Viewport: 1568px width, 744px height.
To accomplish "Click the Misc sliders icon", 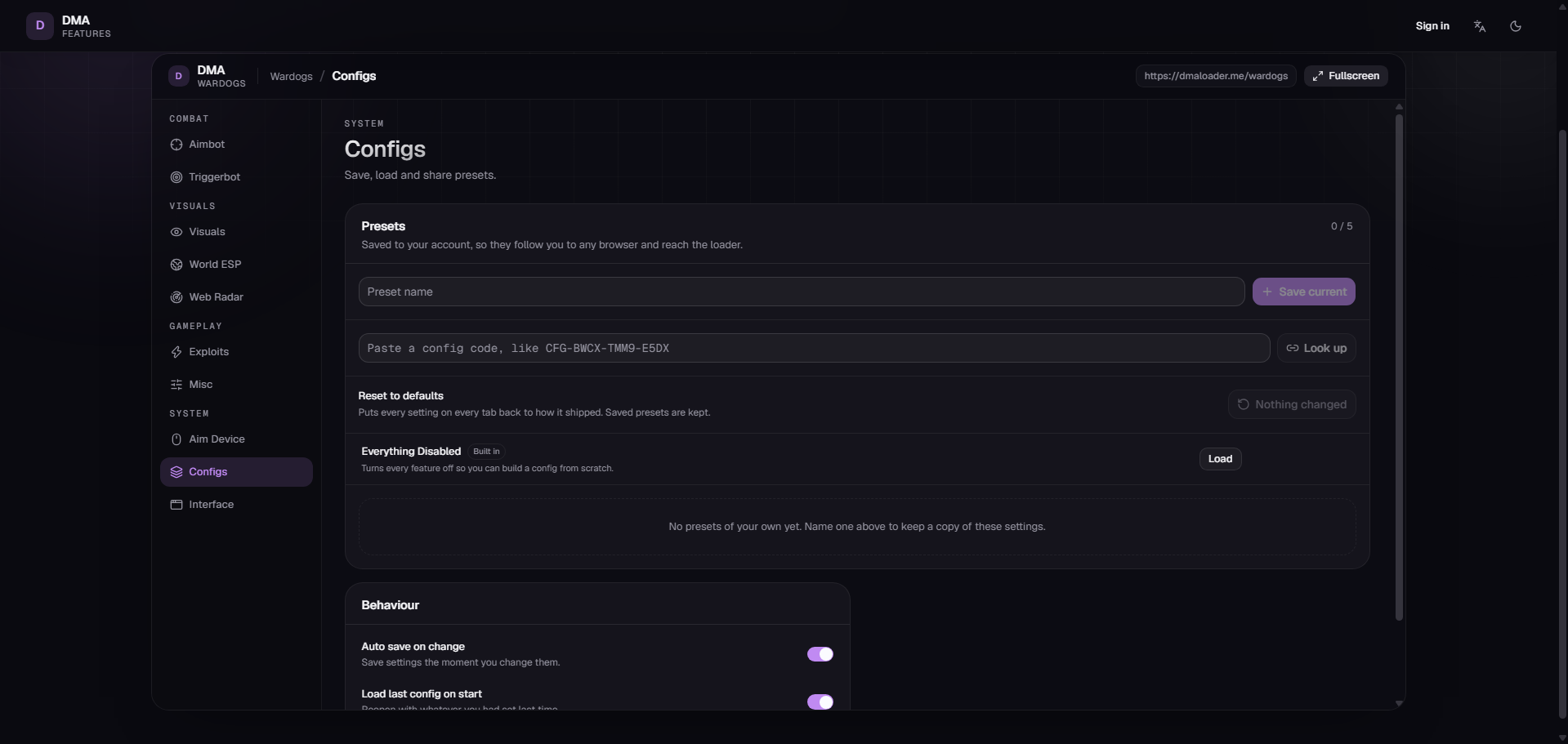I will [x=176, y=385].
